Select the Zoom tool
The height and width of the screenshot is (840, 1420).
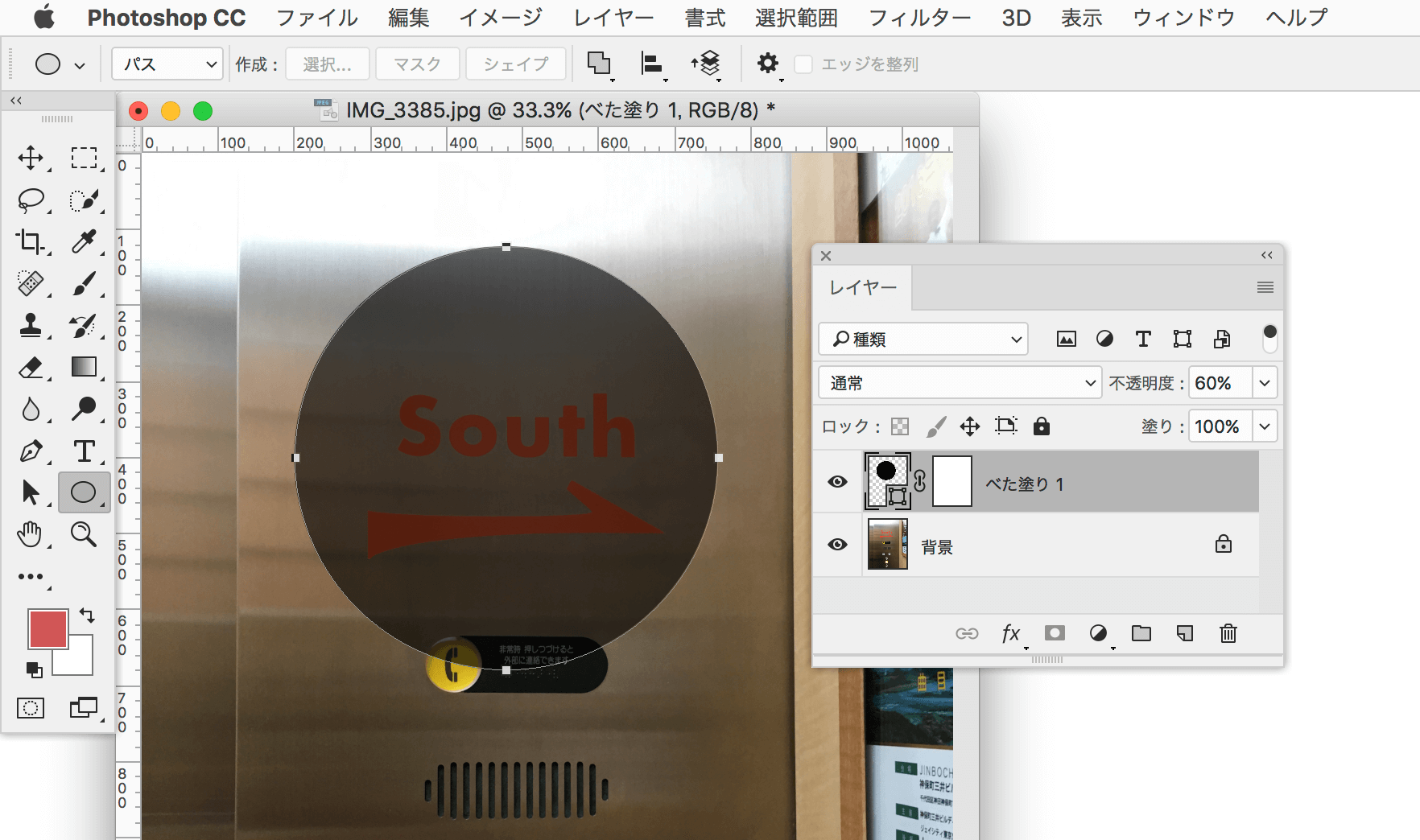[84, 534]
